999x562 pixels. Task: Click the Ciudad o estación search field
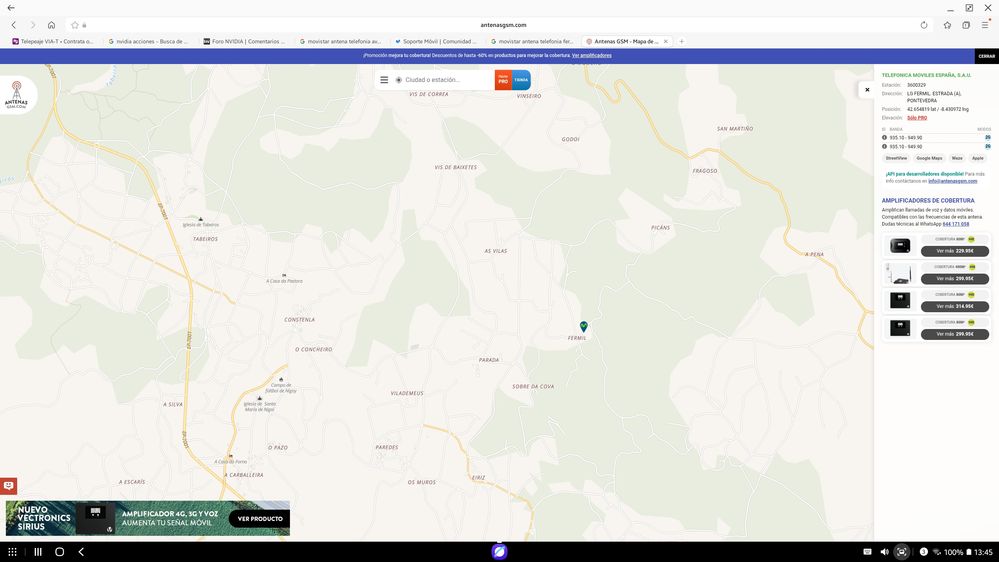click(445, 80)
